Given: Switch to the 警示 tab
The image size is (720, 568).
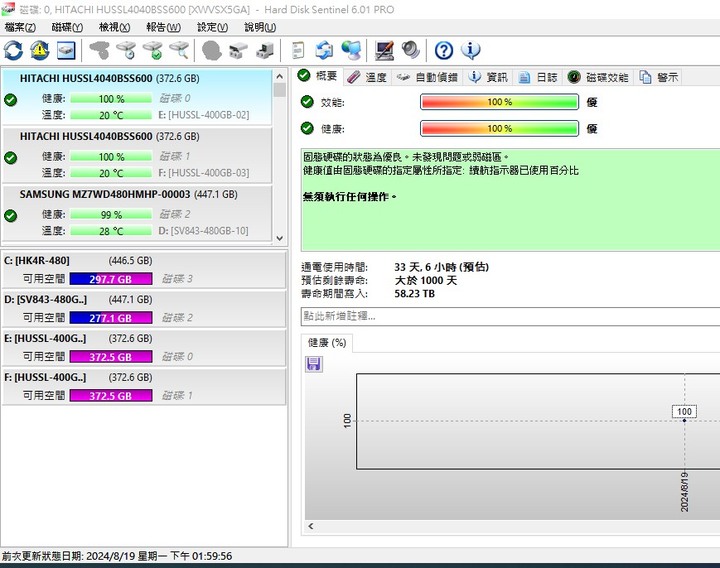Looking at the screenshot, I should 658,77.
